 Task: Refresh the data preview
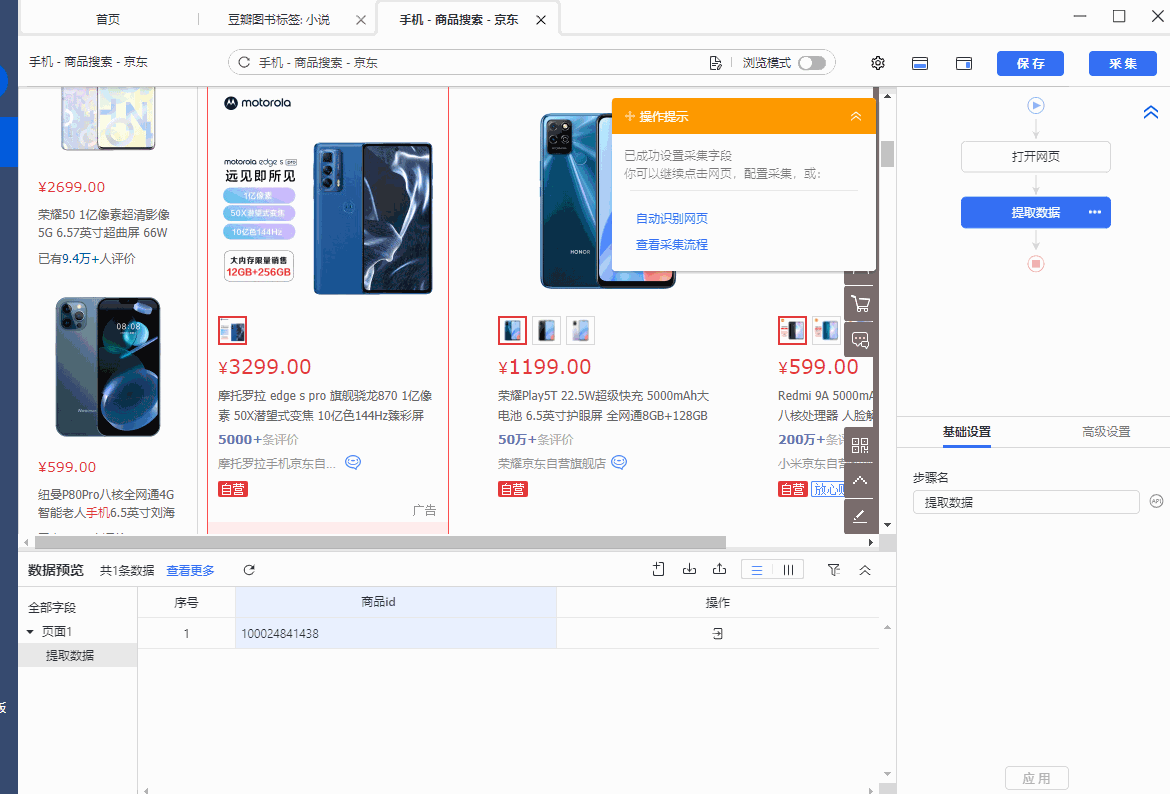click(249, 570)
